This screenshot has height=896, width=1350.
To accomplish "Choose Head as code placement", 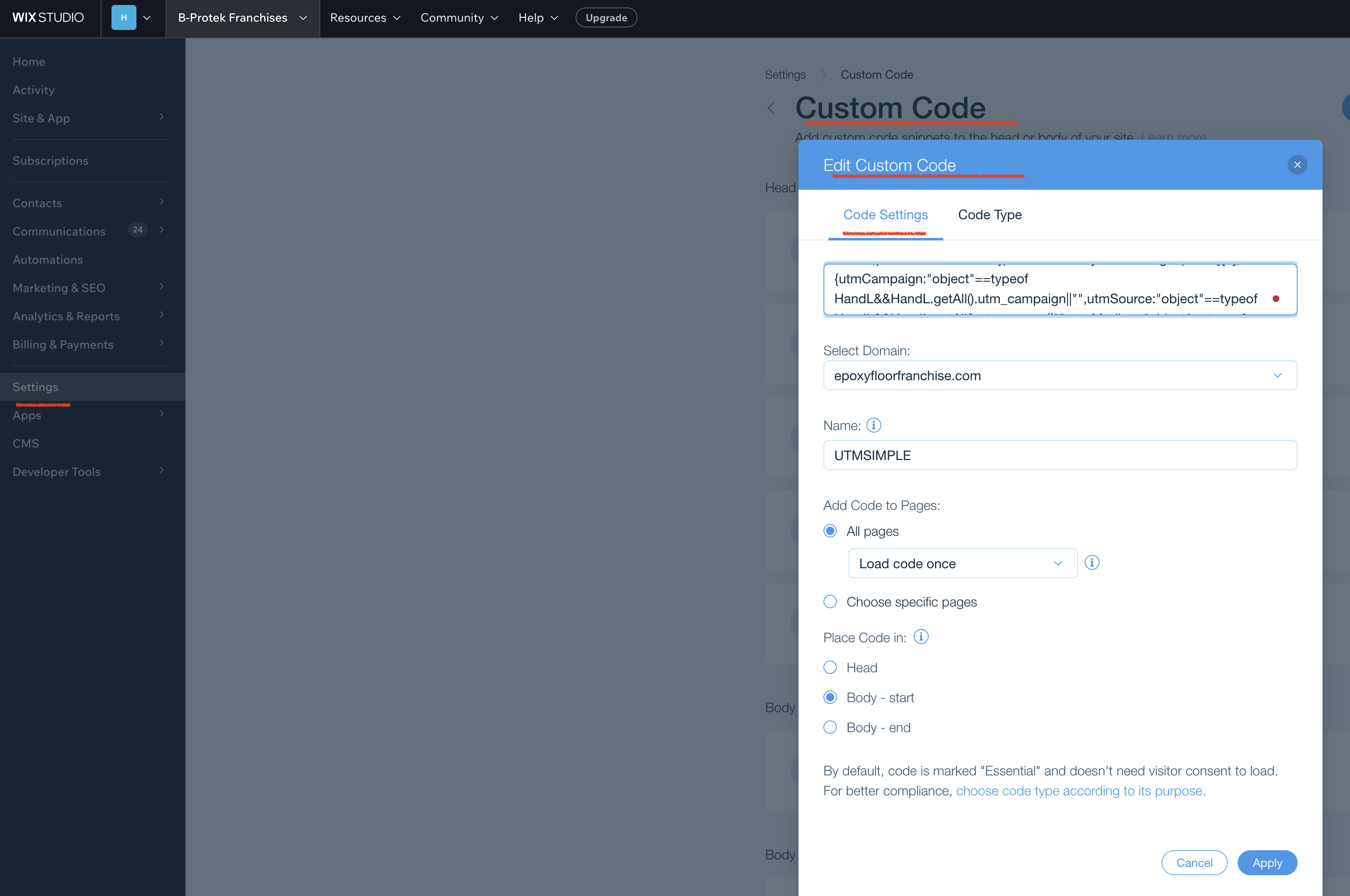I will click(830, 668).
